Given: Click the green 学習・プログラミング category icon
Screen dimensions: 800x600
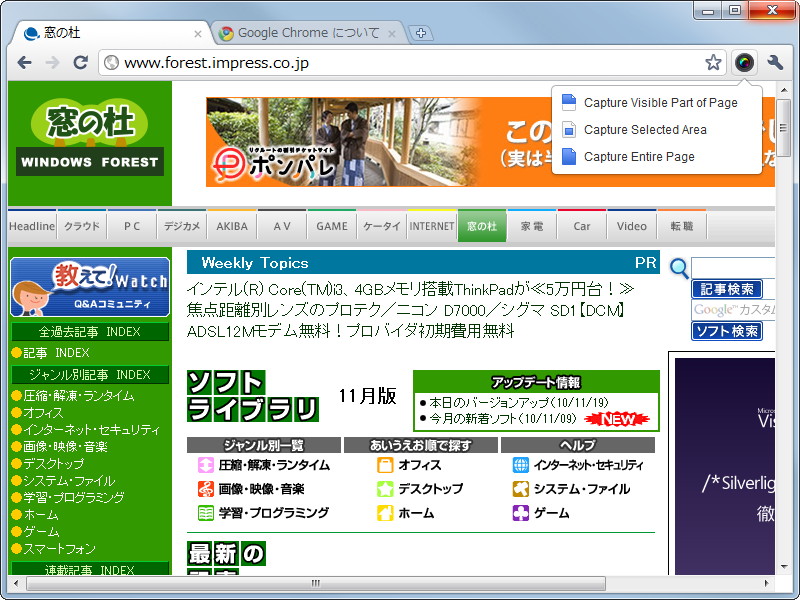Looking at the screenshot, I should coord(206,513).
